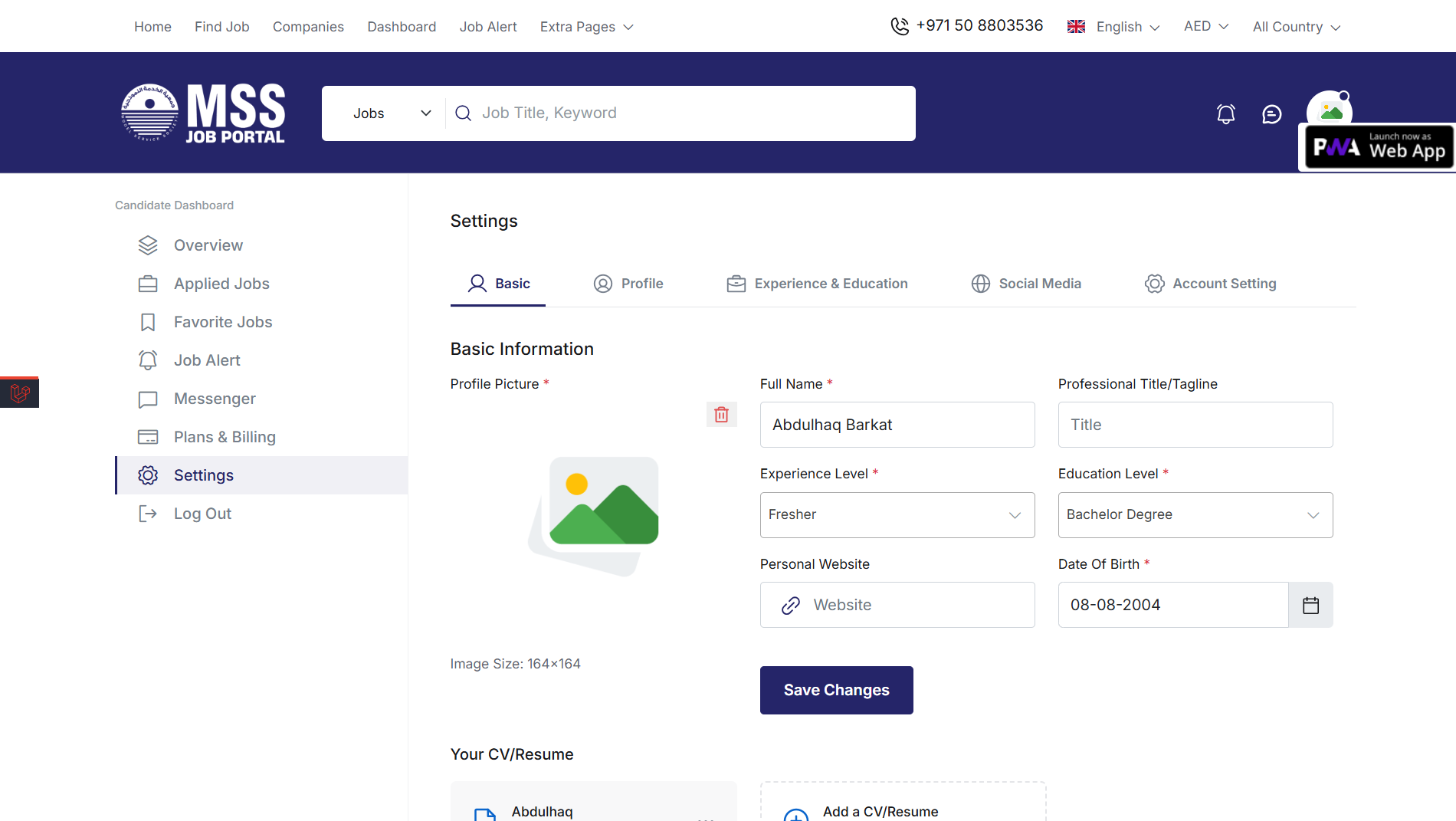Click the MSS Job Portal logo
This screenshot has width=1456, height=821.
(x=204, y=113)
